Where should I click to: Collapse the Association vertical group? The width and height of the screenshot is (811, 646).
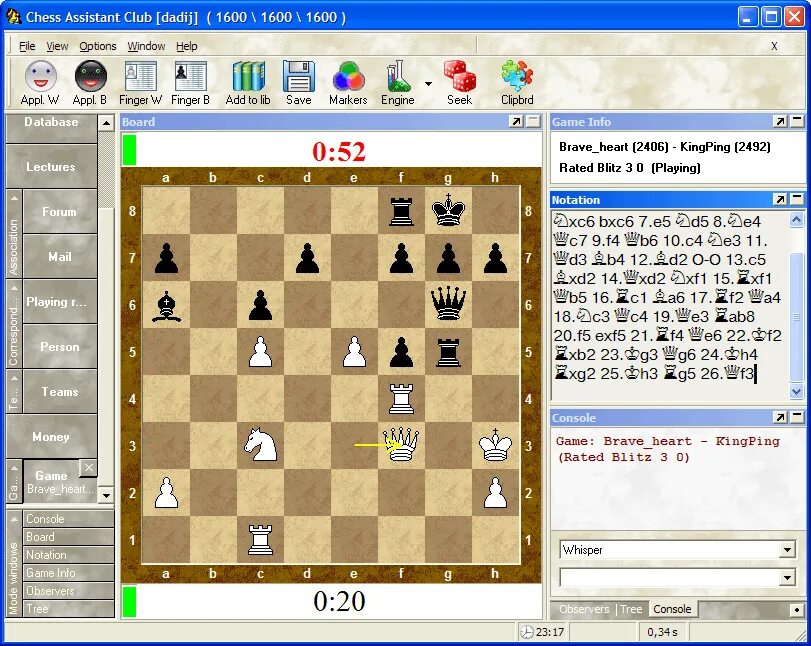click(13, 234)
